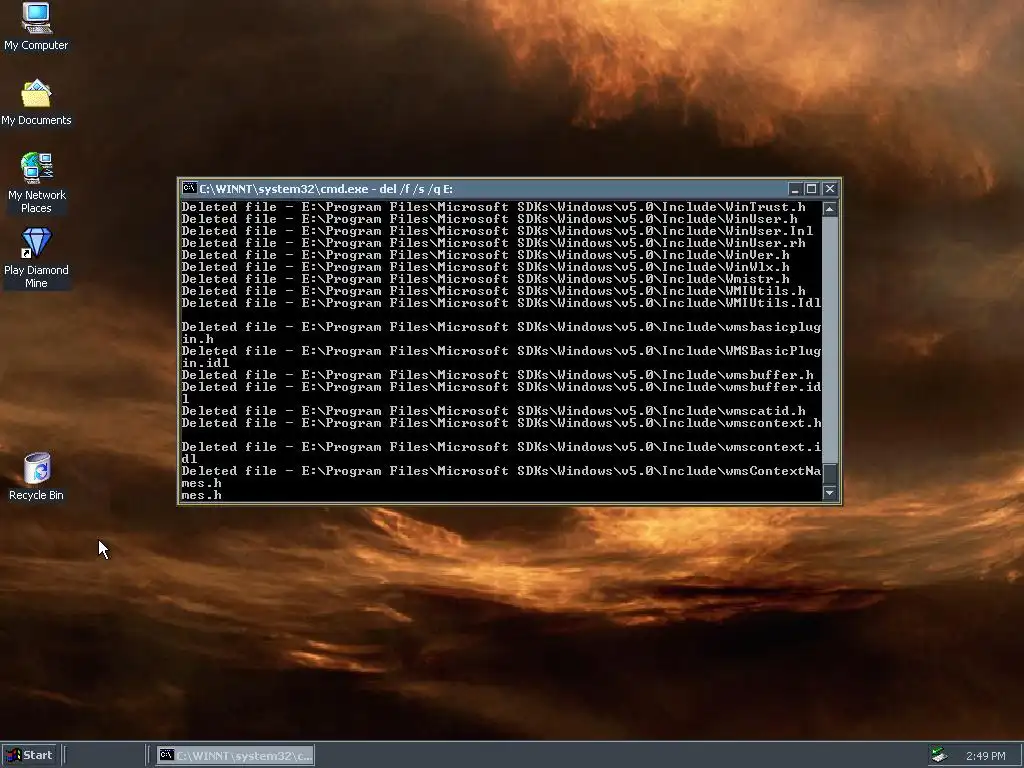Open the Start menu
Viewport: 1024px width, 768px height.
(30, 756)
